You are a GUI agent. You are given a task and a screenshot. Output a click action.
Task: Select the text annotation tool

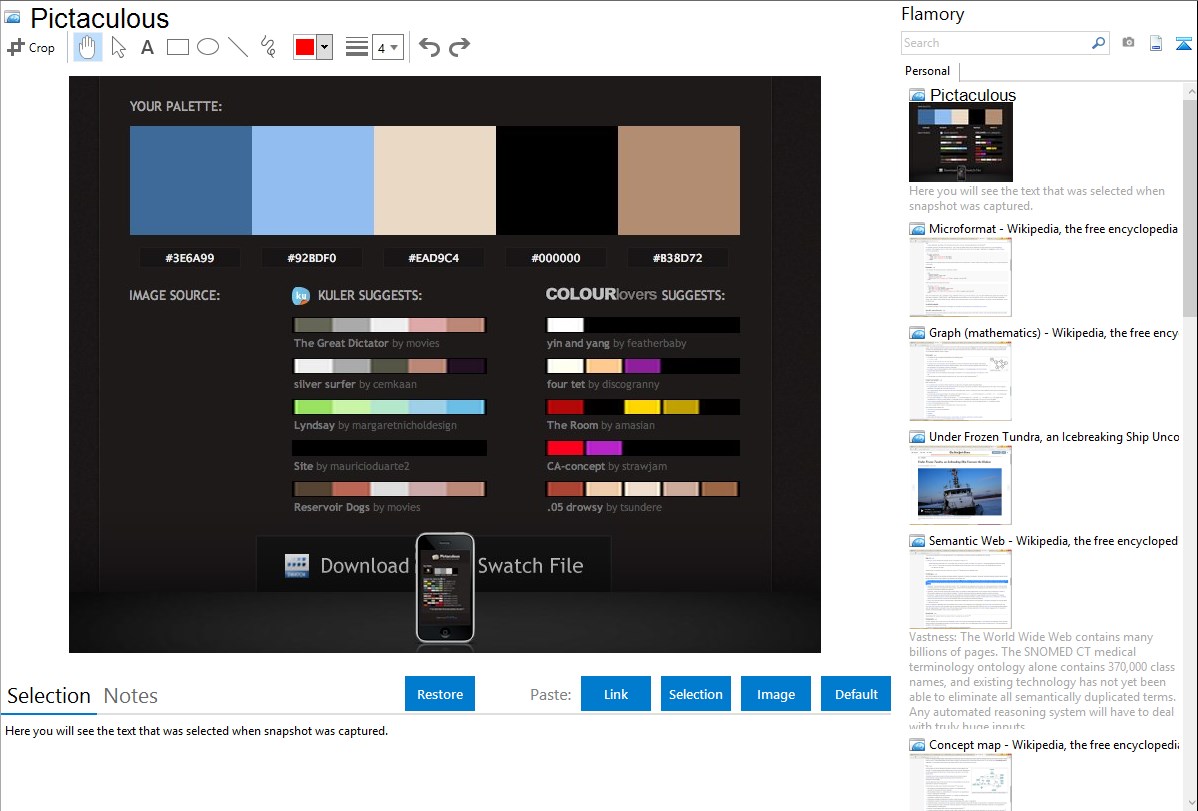(x=147, y=47)
